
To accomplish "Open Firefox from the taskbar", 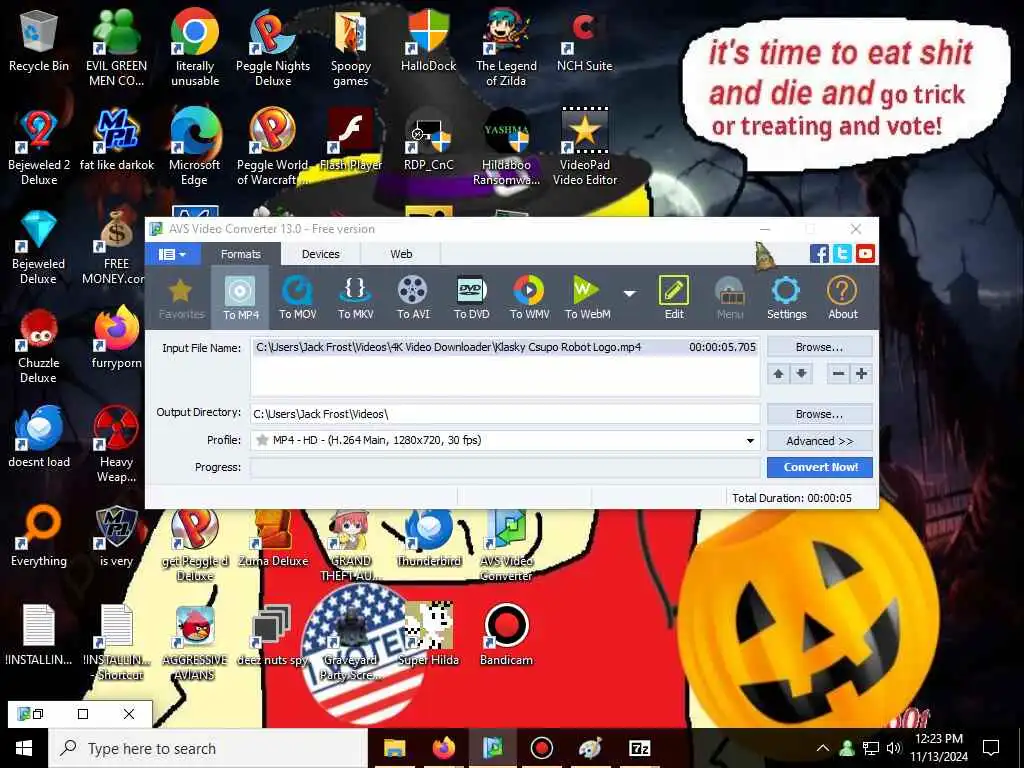I will point(443,748).
